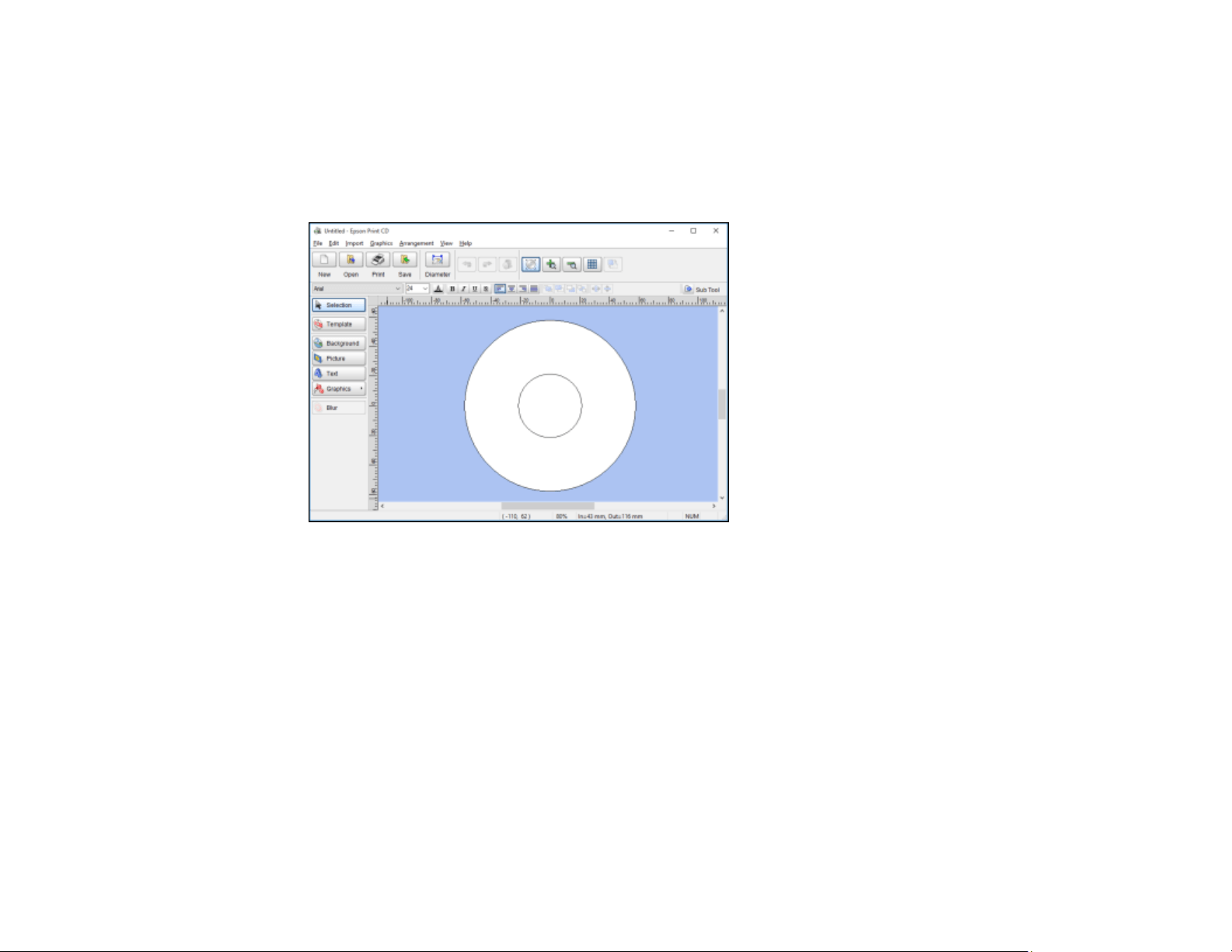Open the Arrangement menu
This screenshot has height=952, width=1232.
click(417, 243)
